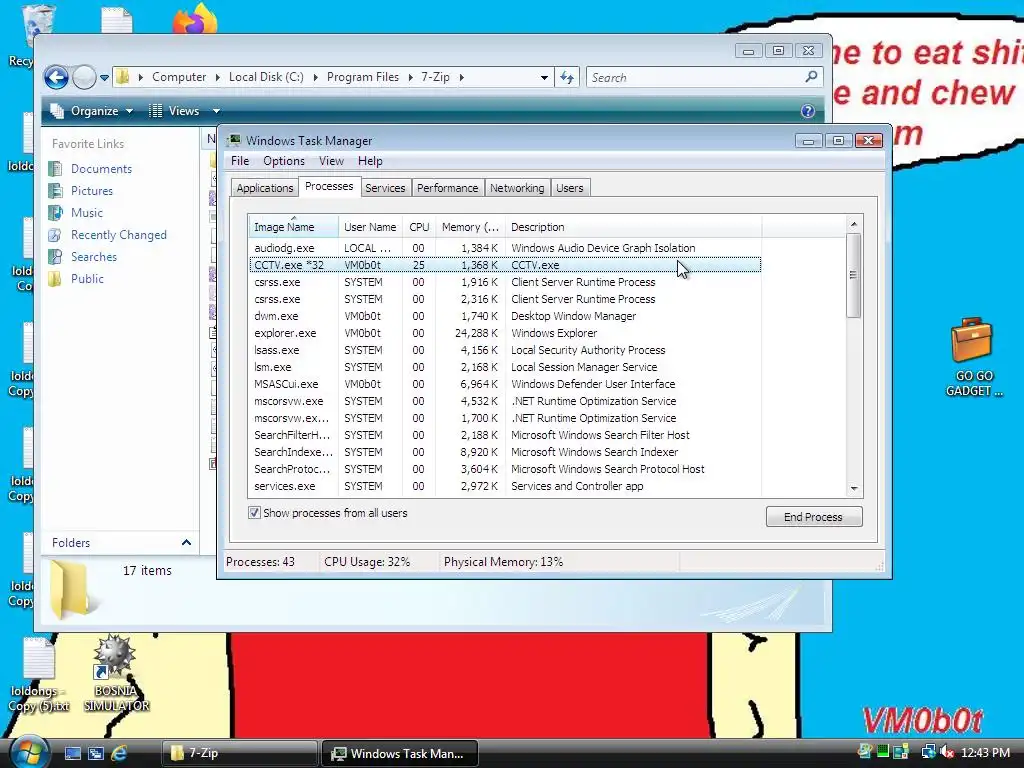Select loldongs - Copy (5).txt desktop file
Image resolution: width=1024 pixels, height=768 pixels.
(39, 675)
